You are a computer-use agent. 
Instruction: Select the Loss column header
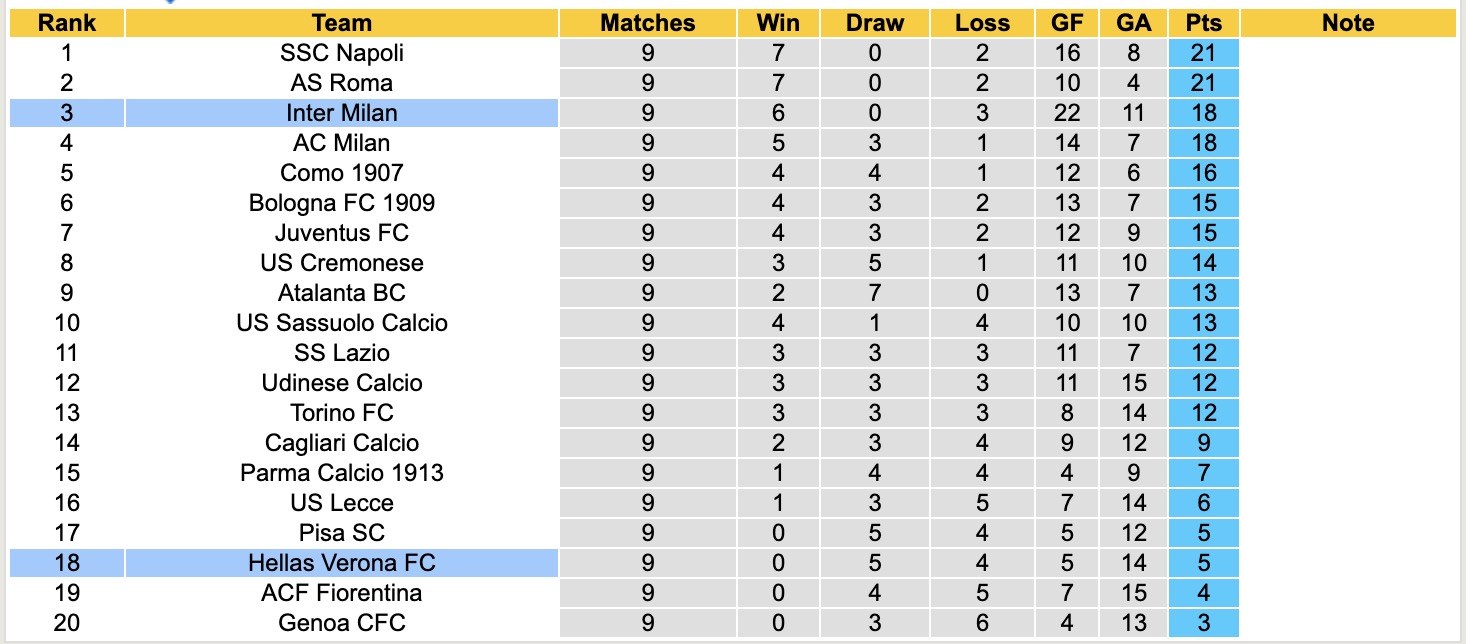pos(982,23)
